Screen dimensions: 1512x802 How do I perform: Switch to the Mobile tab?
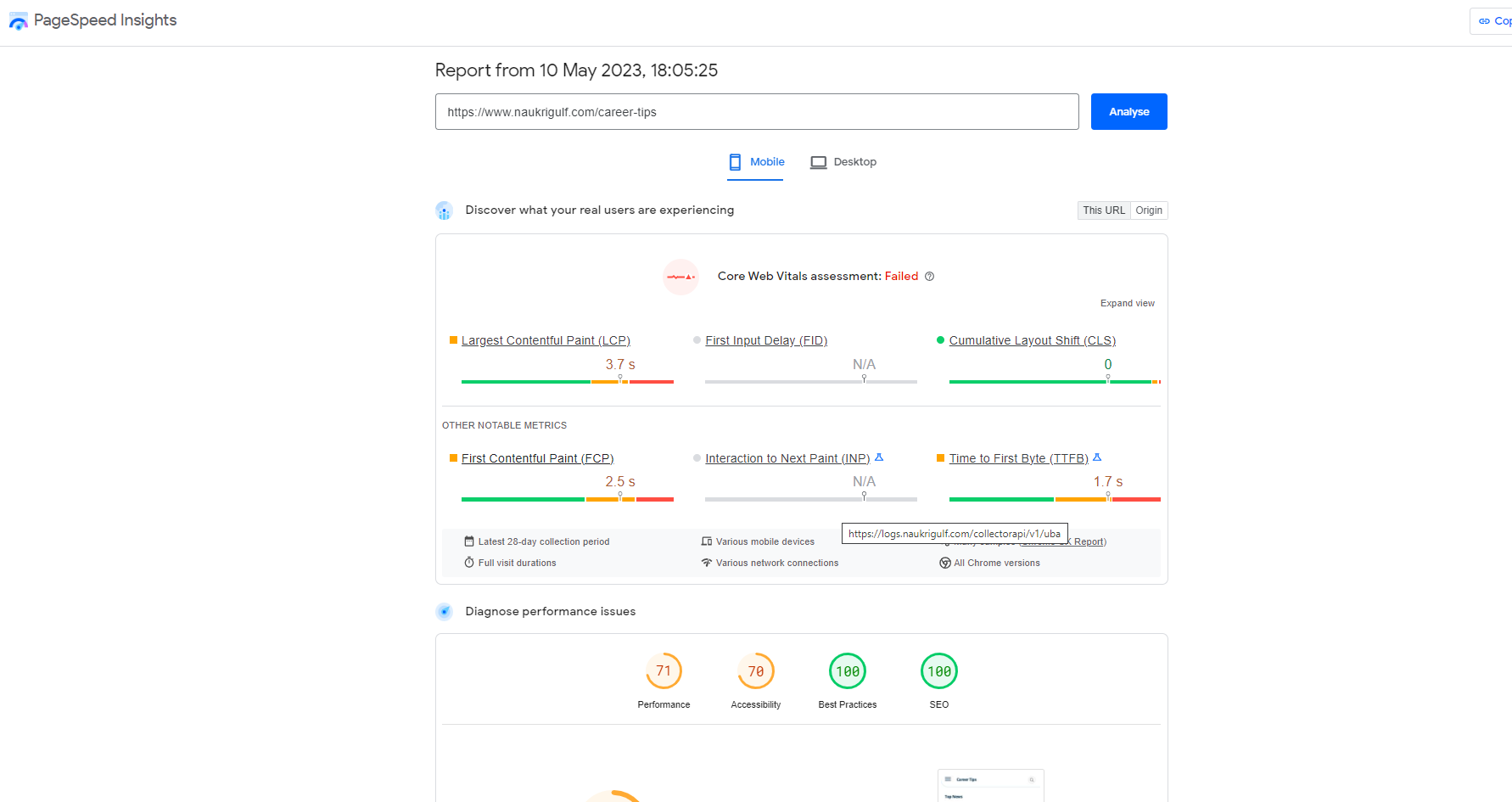coord(756,162)
